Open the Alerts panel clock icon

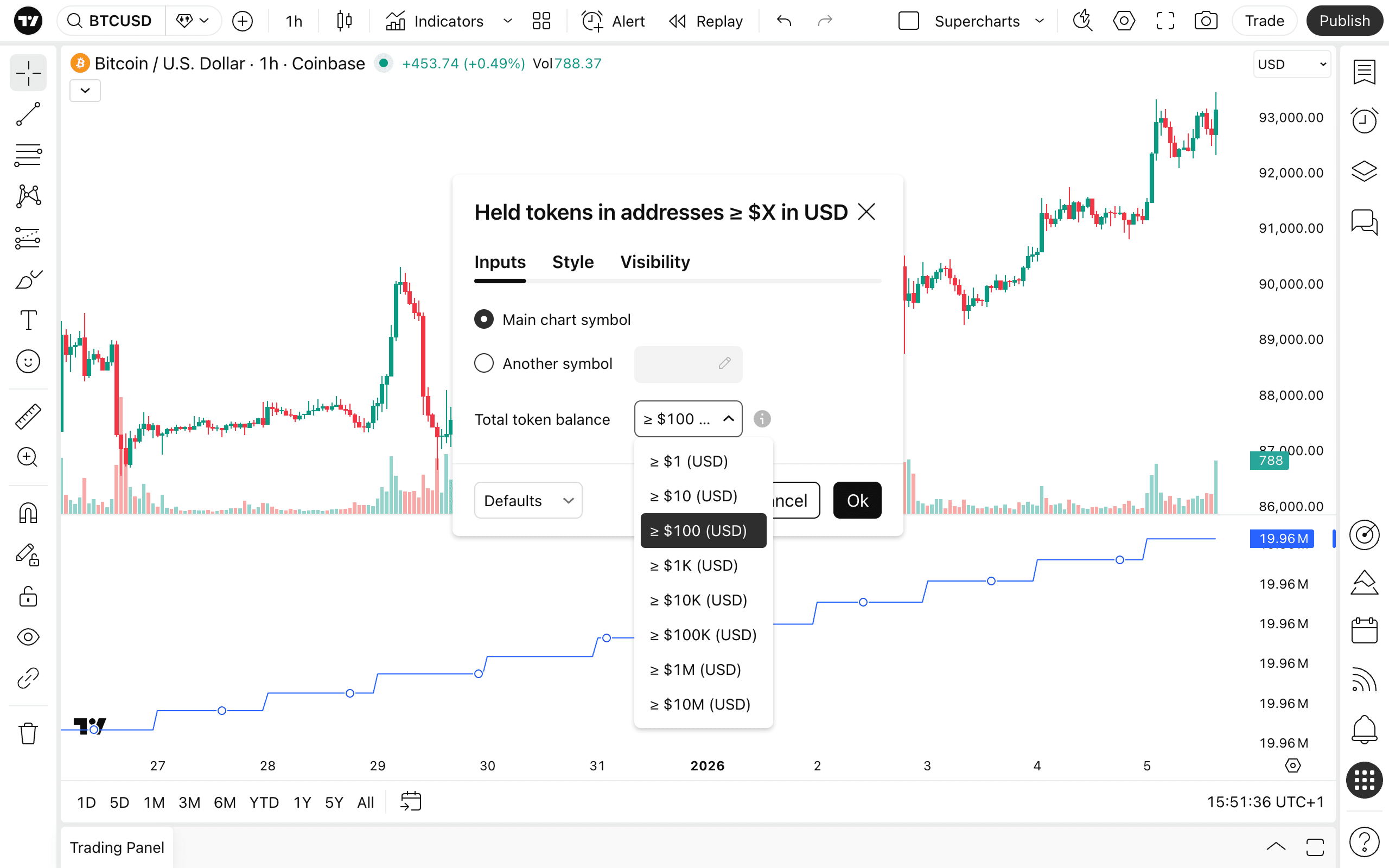(x=1363, y=120)
